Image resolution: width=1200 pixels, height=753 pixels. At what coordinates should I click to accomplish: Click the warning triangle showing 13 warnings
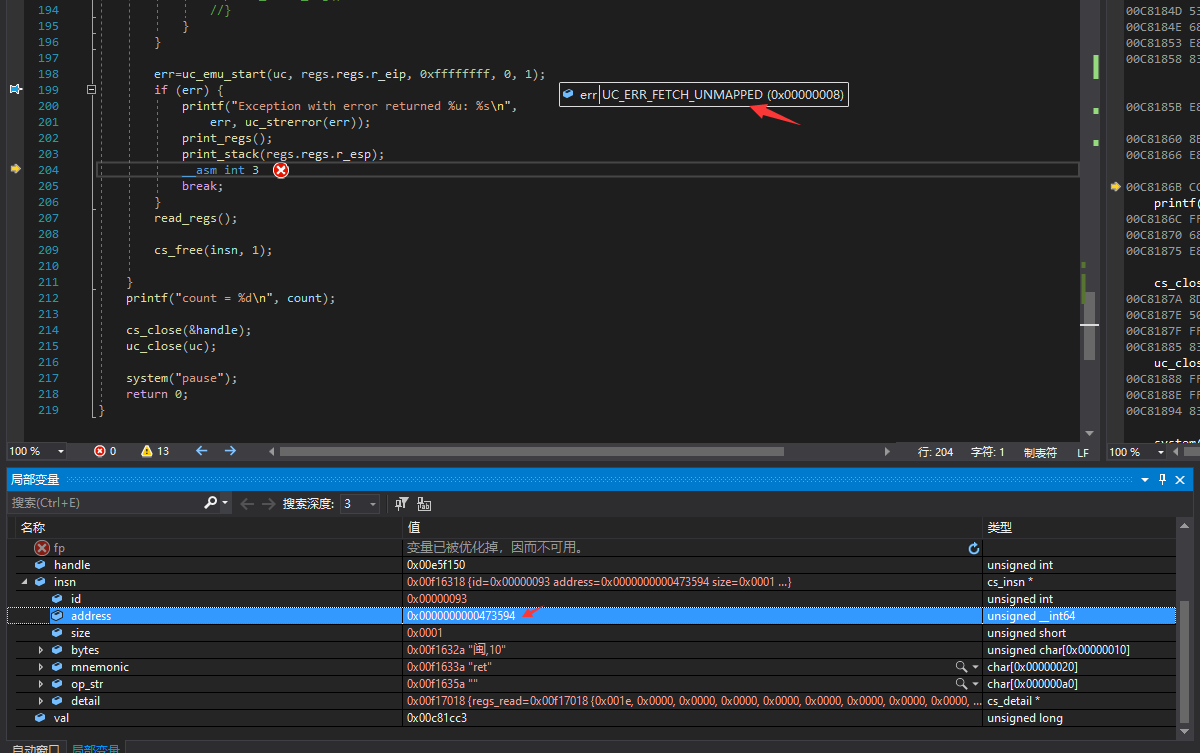pos(147,451)
